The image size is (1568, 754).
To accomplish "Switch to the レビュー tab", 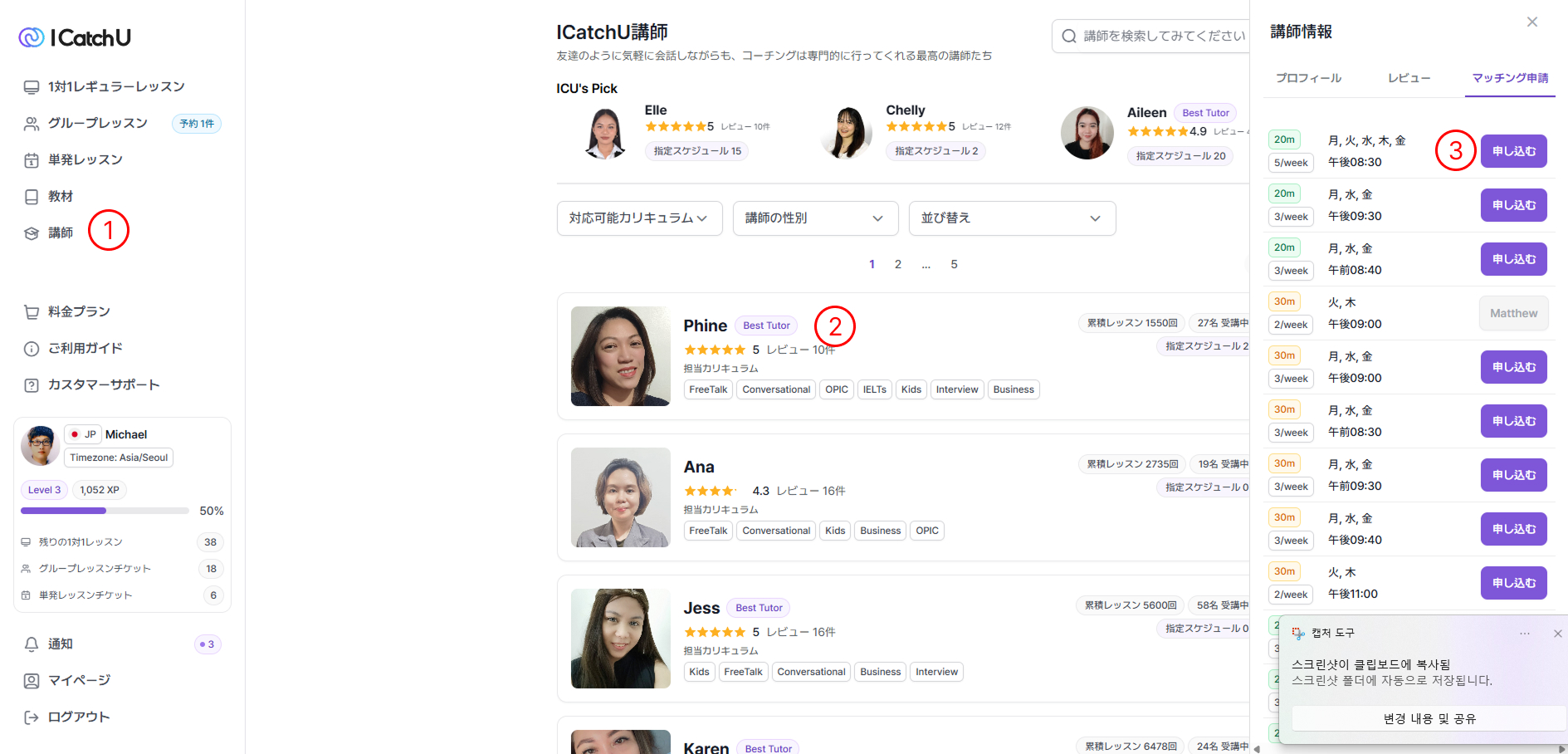I will point(1409,78).
